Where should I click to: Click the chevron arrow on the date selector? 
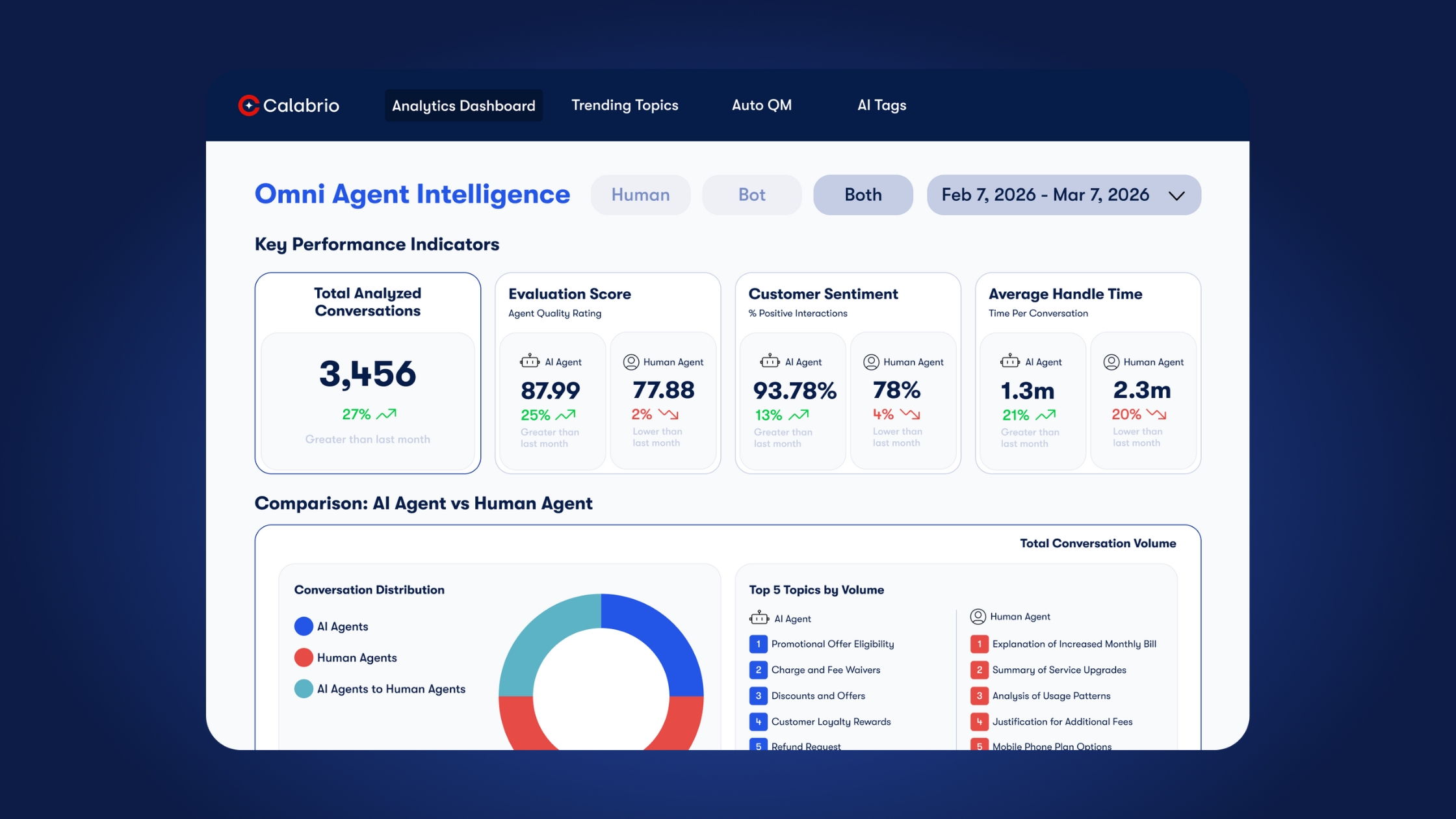(x=1176, y=196)
